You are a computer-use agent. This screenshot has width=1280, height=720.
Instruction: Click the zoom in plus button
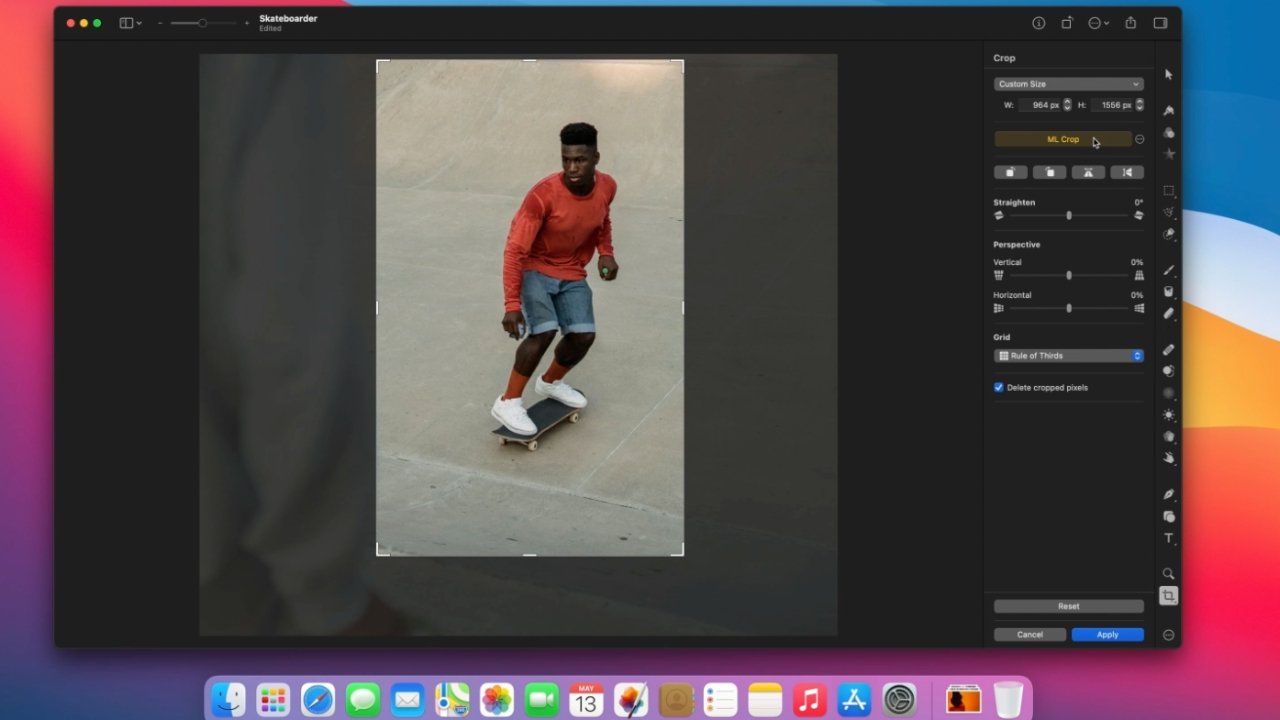247,23
